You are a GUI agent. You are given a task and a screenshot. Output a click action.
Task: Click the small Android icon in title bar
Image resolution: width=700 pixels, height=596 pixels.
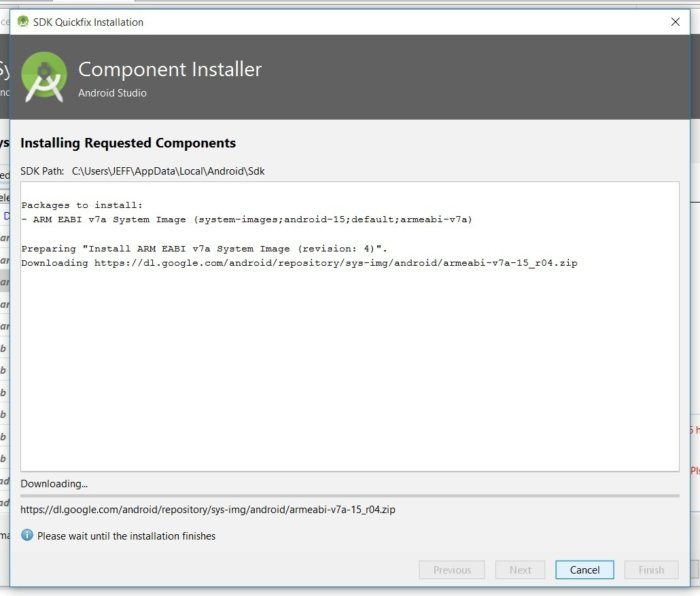click(23, 21)
